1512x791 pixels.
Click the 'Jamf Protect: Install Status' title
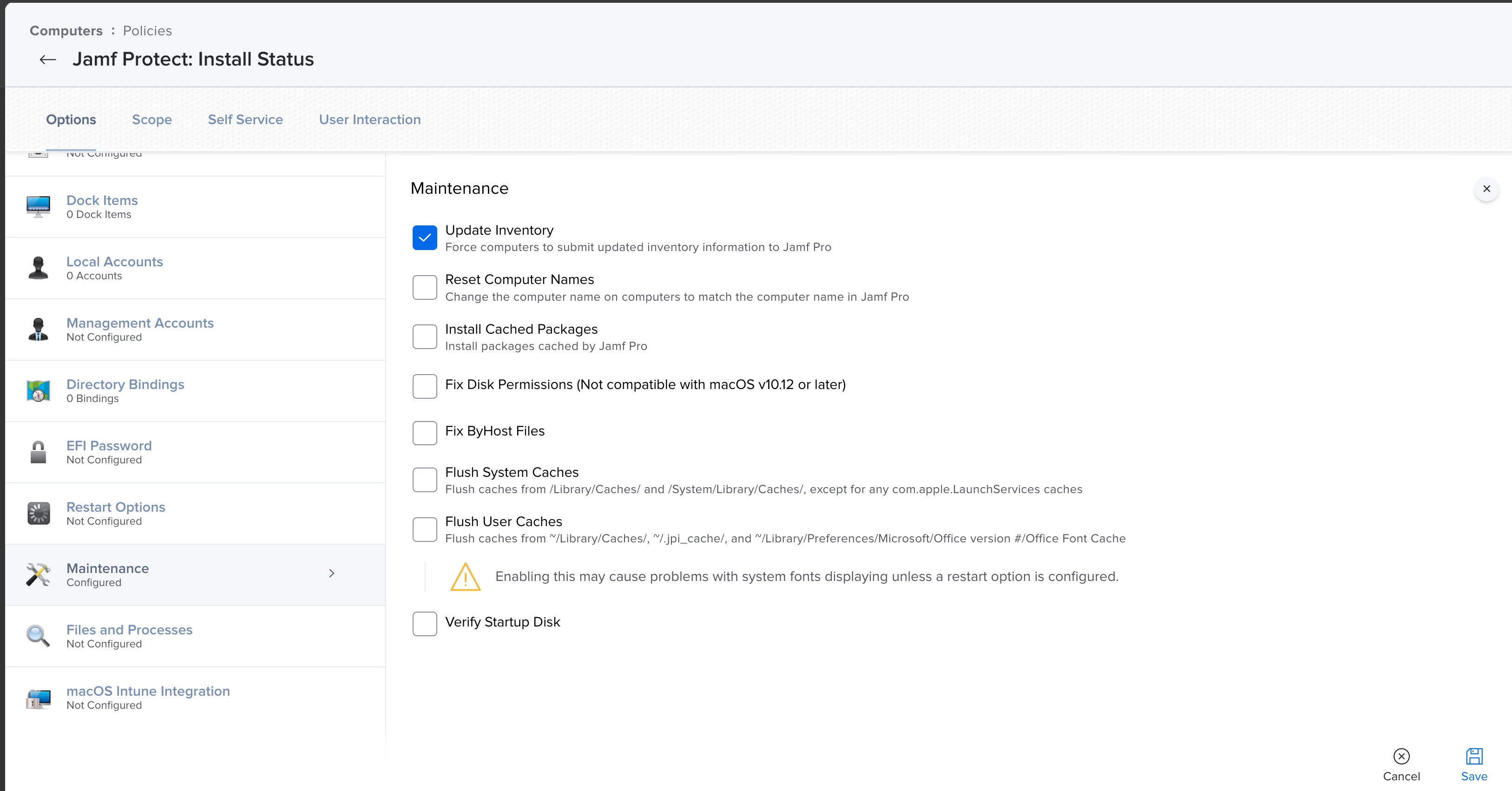pos(193,59)
